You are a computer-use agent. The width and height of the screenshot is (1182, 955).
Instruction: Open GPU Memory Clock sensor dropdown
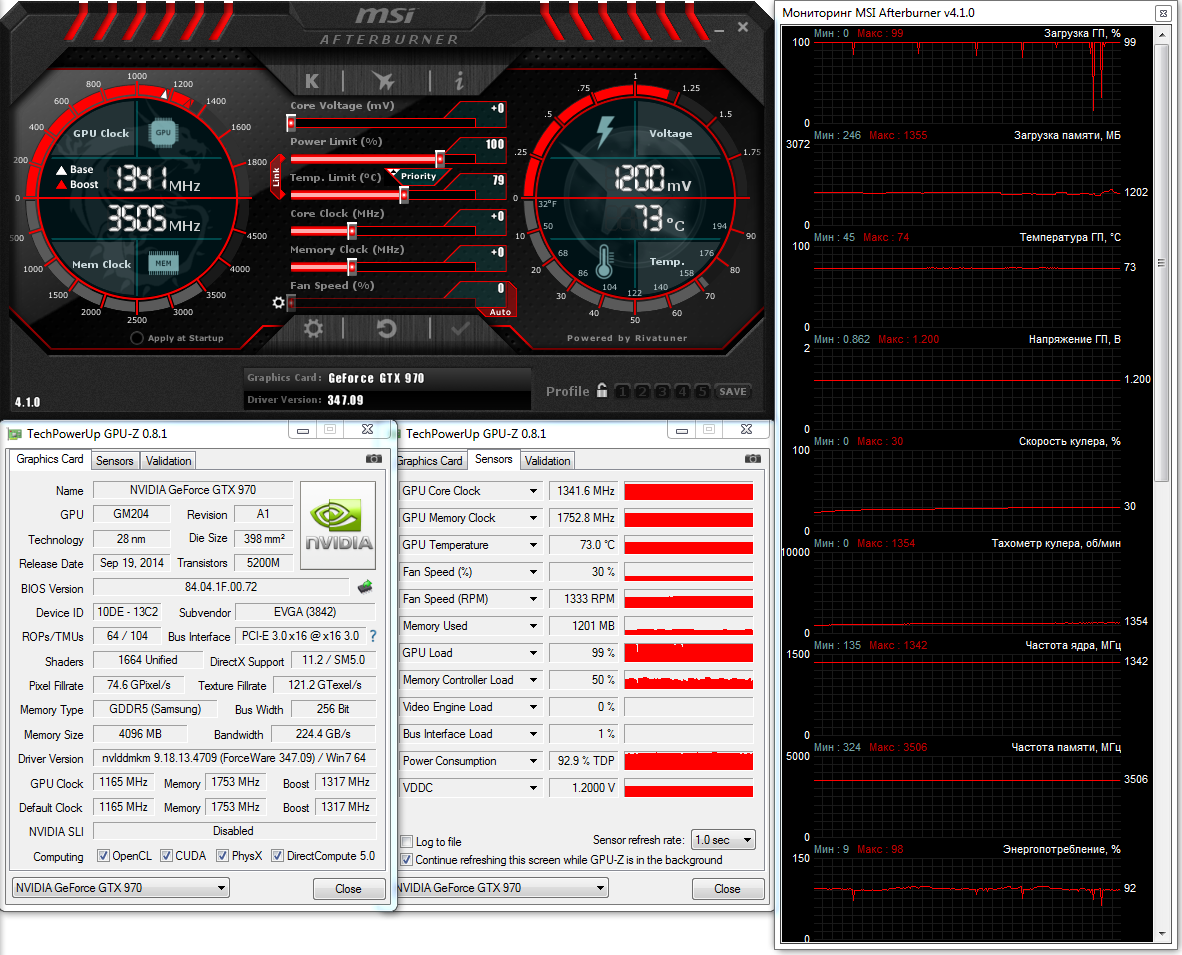click(533, 518)
